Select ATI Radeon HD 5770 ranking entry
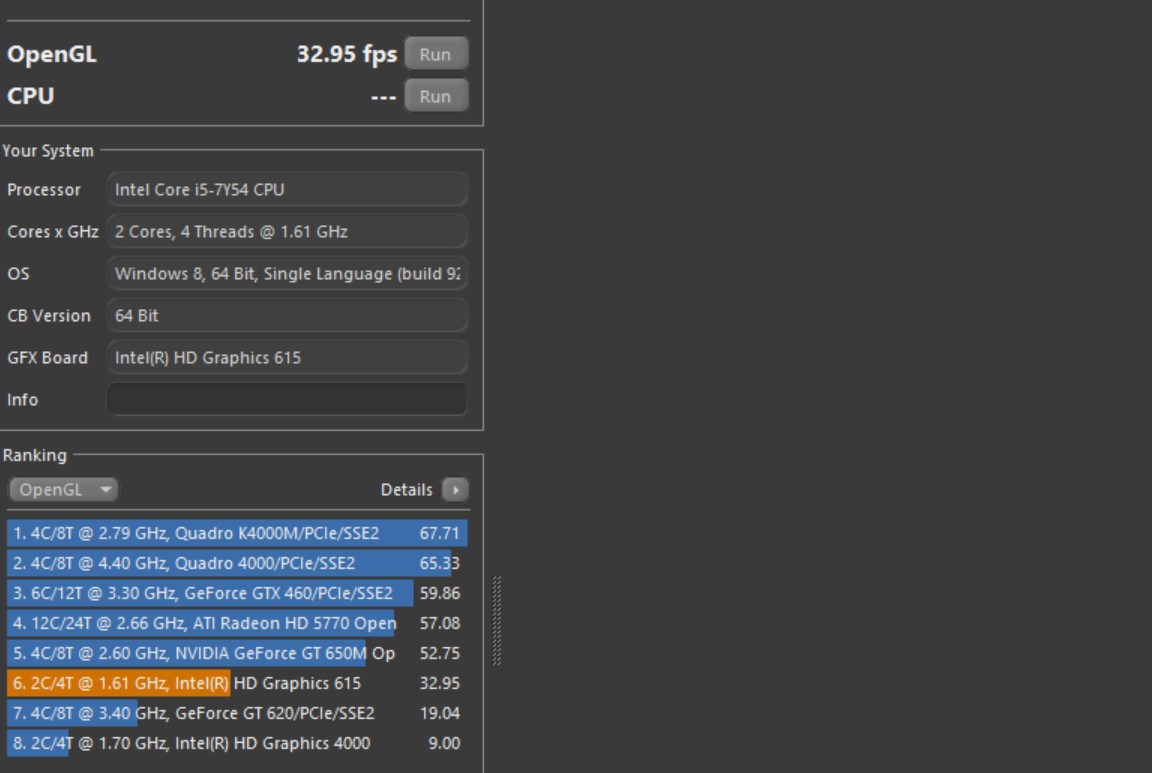The height and width of the screenshot is (773, 1152). (x=237, y=623)
